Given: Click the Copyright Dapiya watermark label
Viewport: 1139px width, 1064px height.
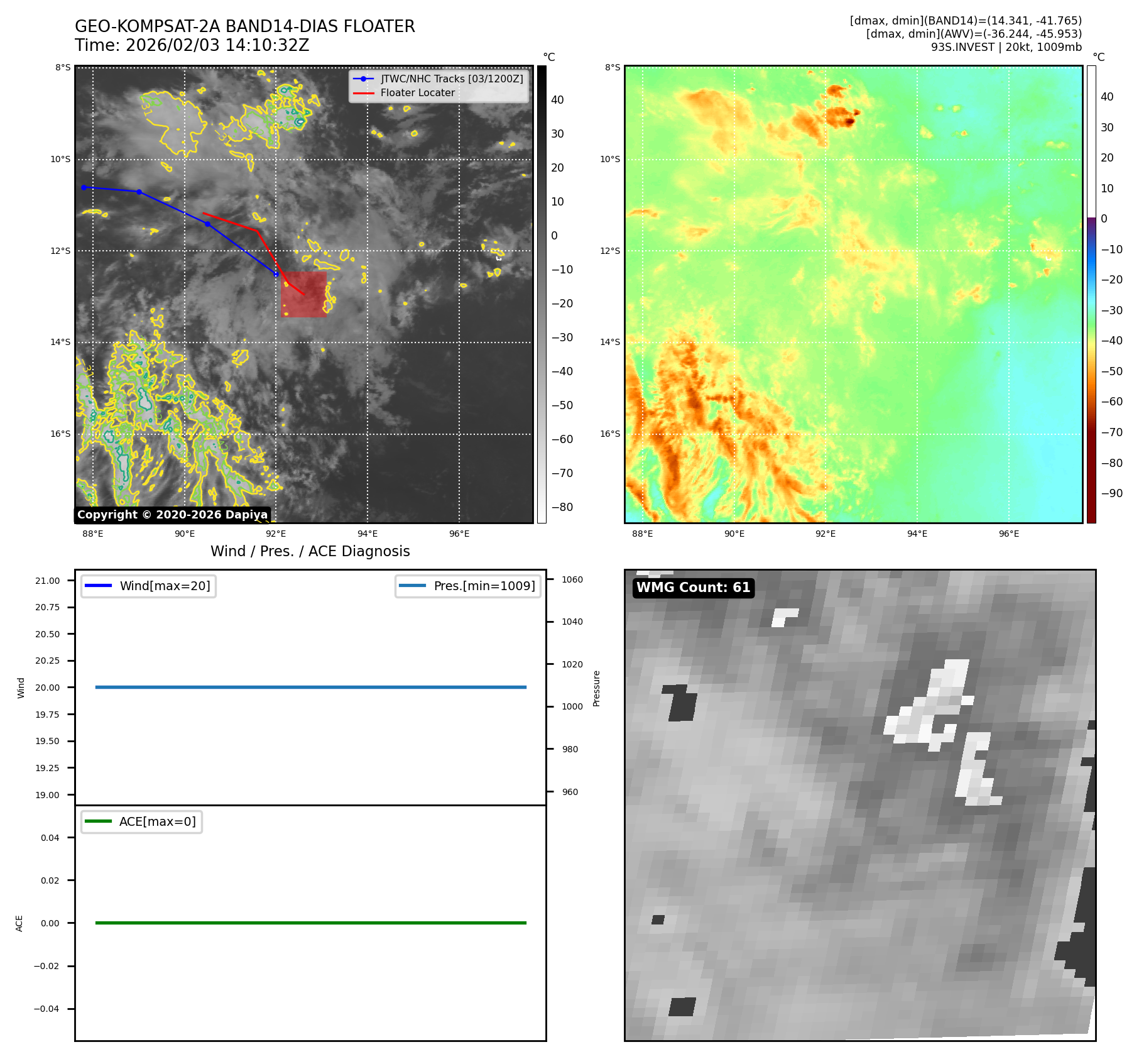Looking at the screenshot, I should tap(172, 515).
